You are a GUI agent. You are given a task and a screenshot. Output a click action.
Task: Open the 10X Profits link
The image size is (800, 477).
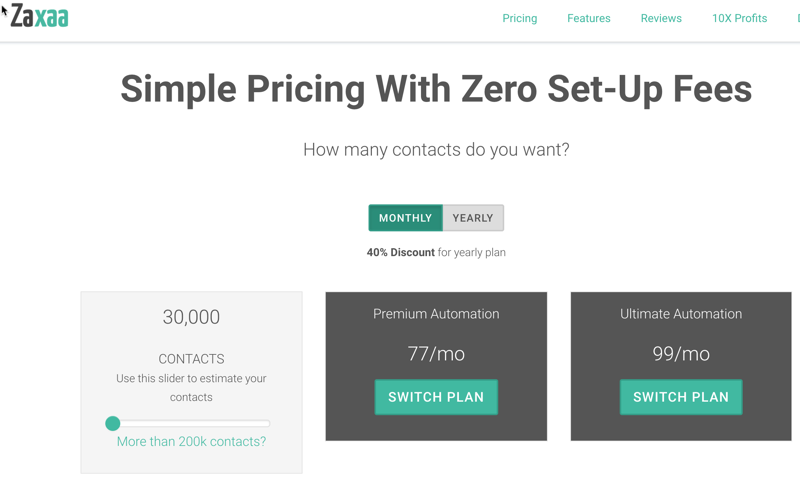click(x=739, y=18)
